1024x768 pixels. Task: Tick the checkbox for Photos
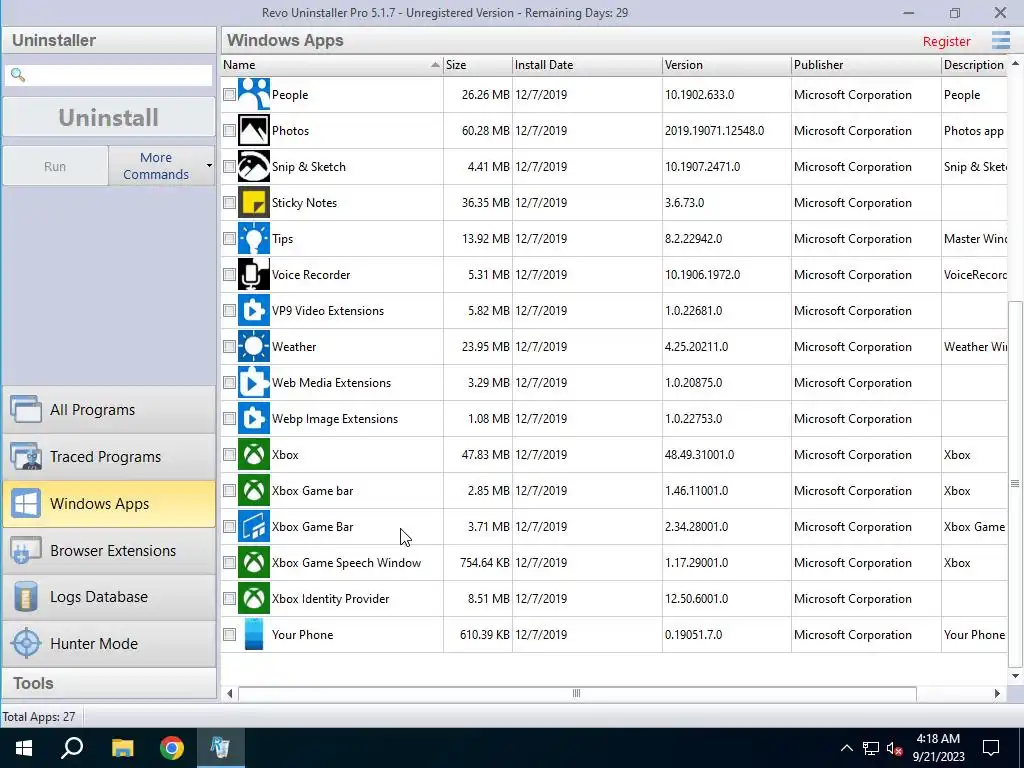[x=229, y=131]
